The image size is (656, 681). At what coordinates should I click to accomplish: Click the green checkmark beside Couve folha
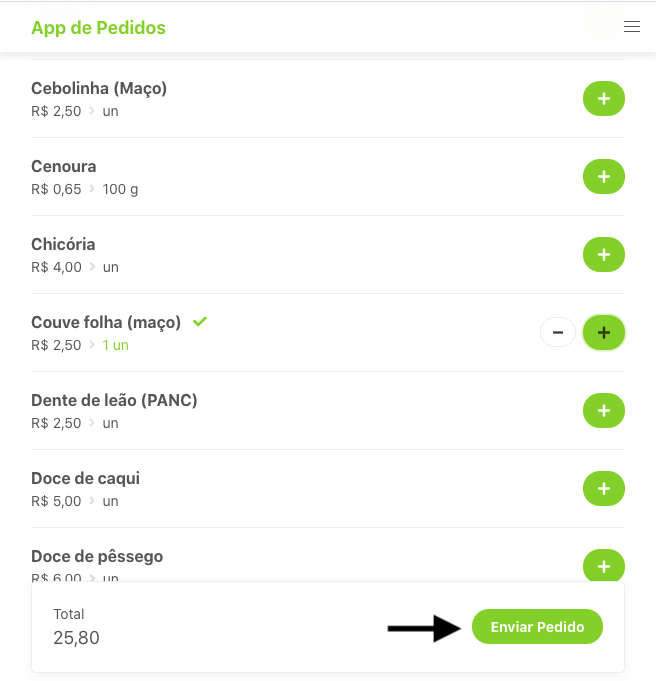tap(200, 321)
